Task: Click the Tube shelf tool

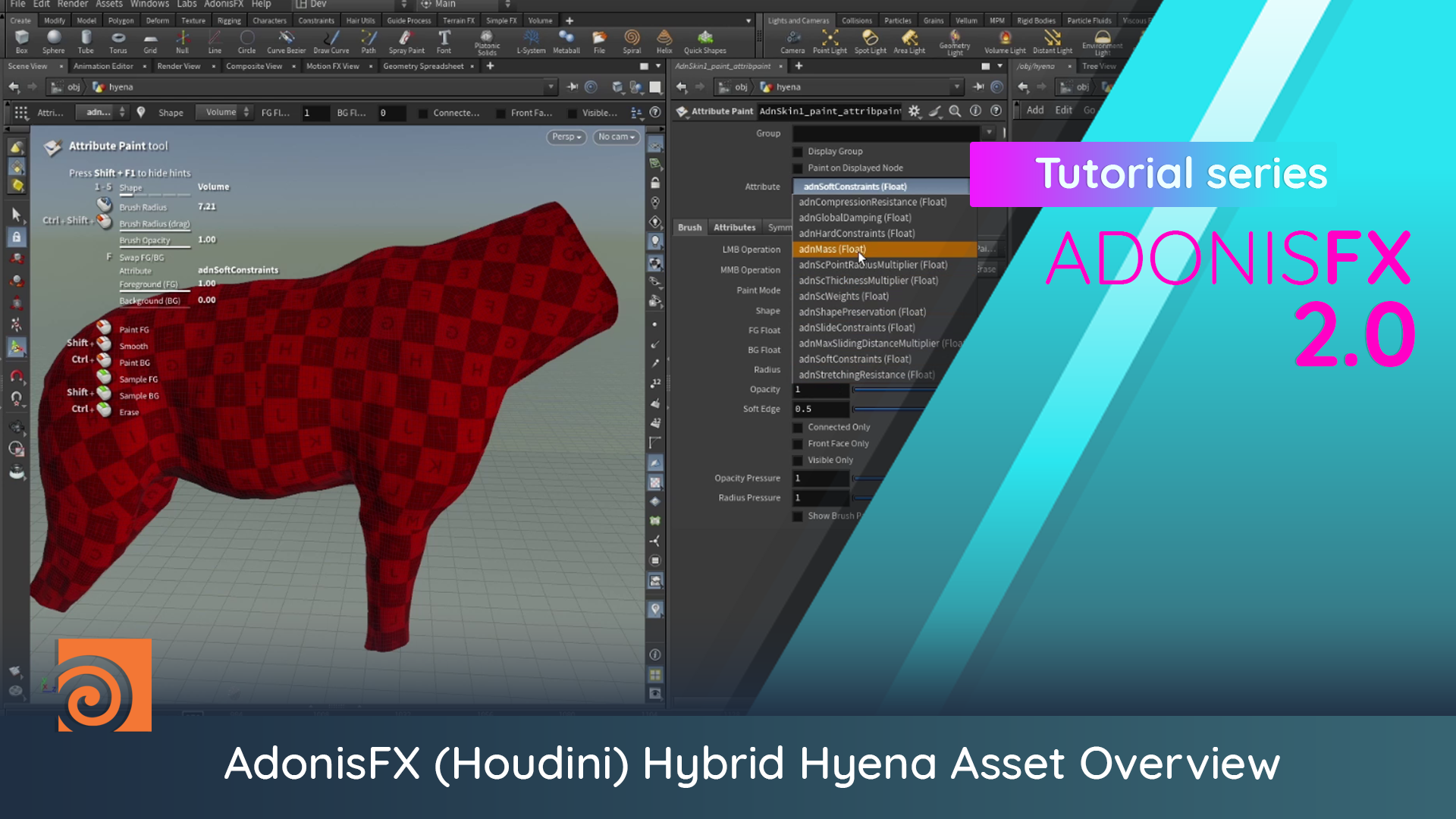Action: pyautogui.click(x=86, y=42)
